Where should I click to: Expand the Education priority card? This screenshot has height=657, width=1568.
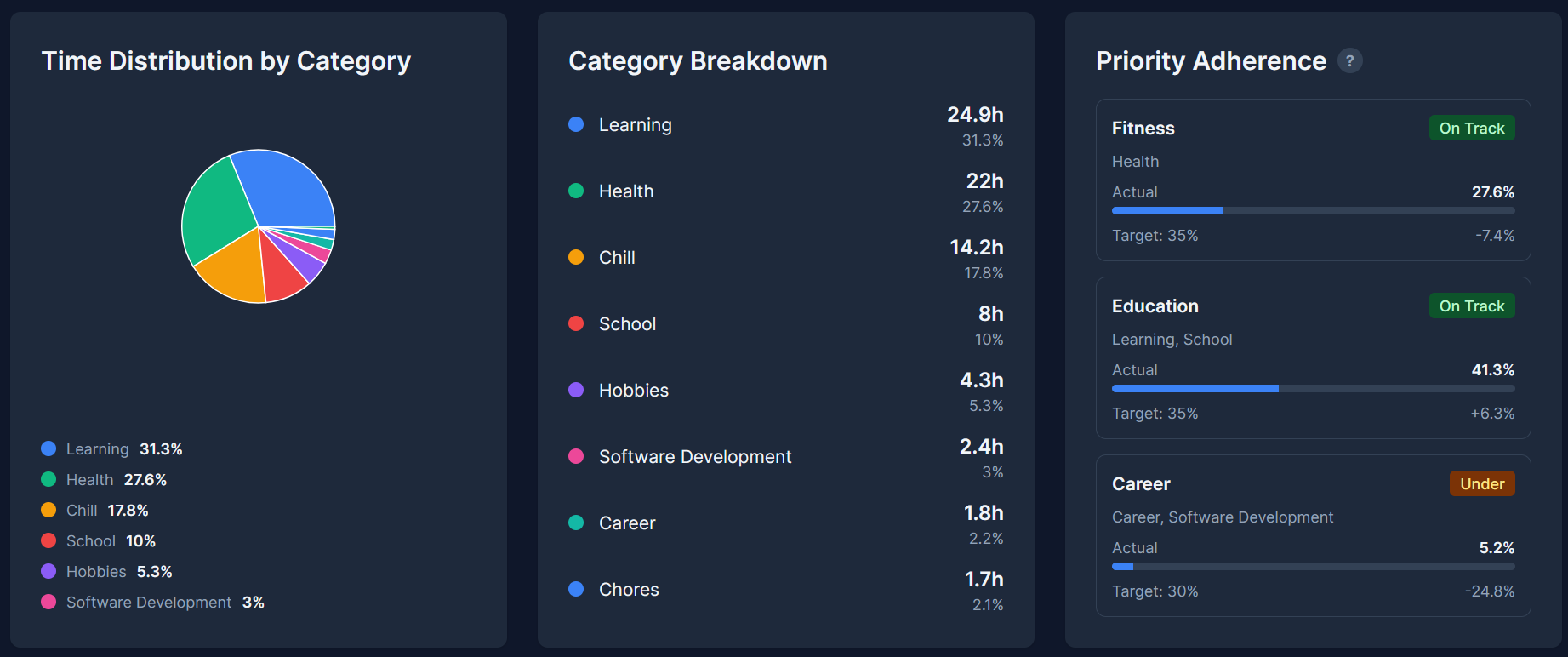point(1313,357)
